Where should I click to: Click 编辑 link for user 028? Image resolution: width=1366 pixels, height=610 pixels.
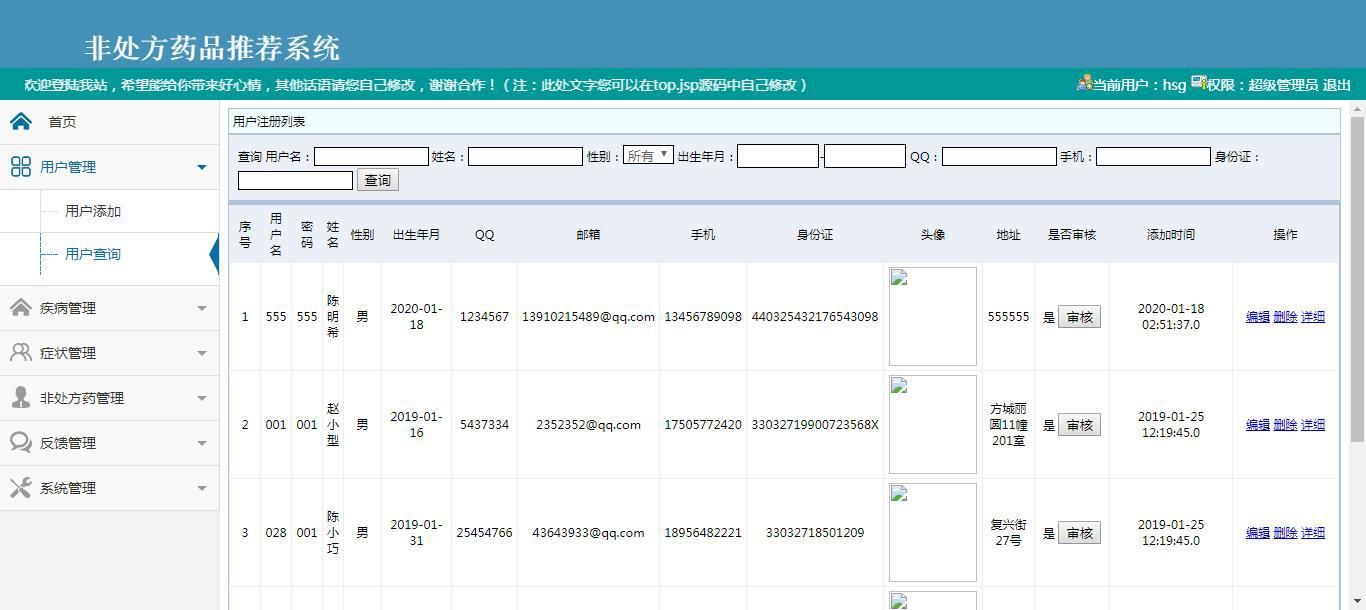point(1257,533)
